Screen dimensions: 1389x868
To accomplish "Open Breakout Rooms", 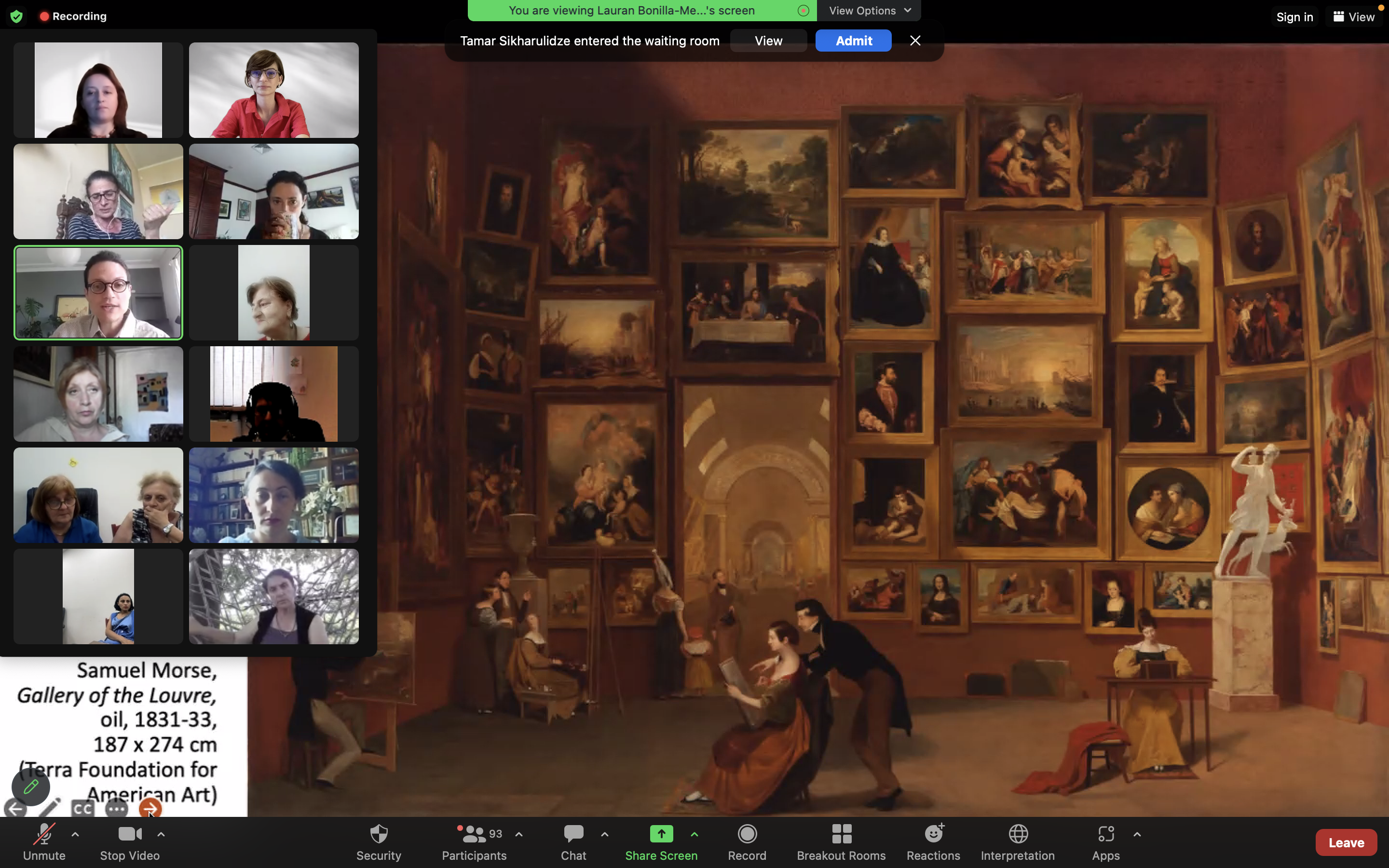I will [x=840, y=841].
